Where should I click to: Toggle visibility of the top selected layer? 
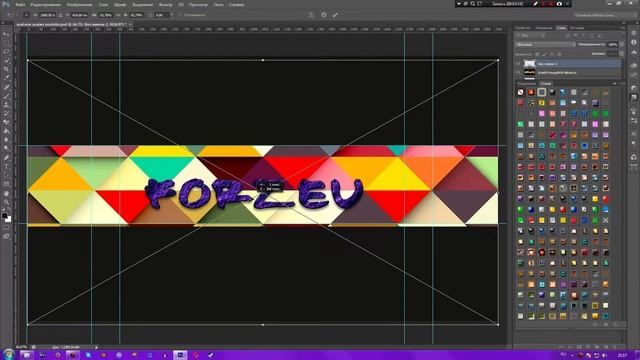click(x=518, y=64)
